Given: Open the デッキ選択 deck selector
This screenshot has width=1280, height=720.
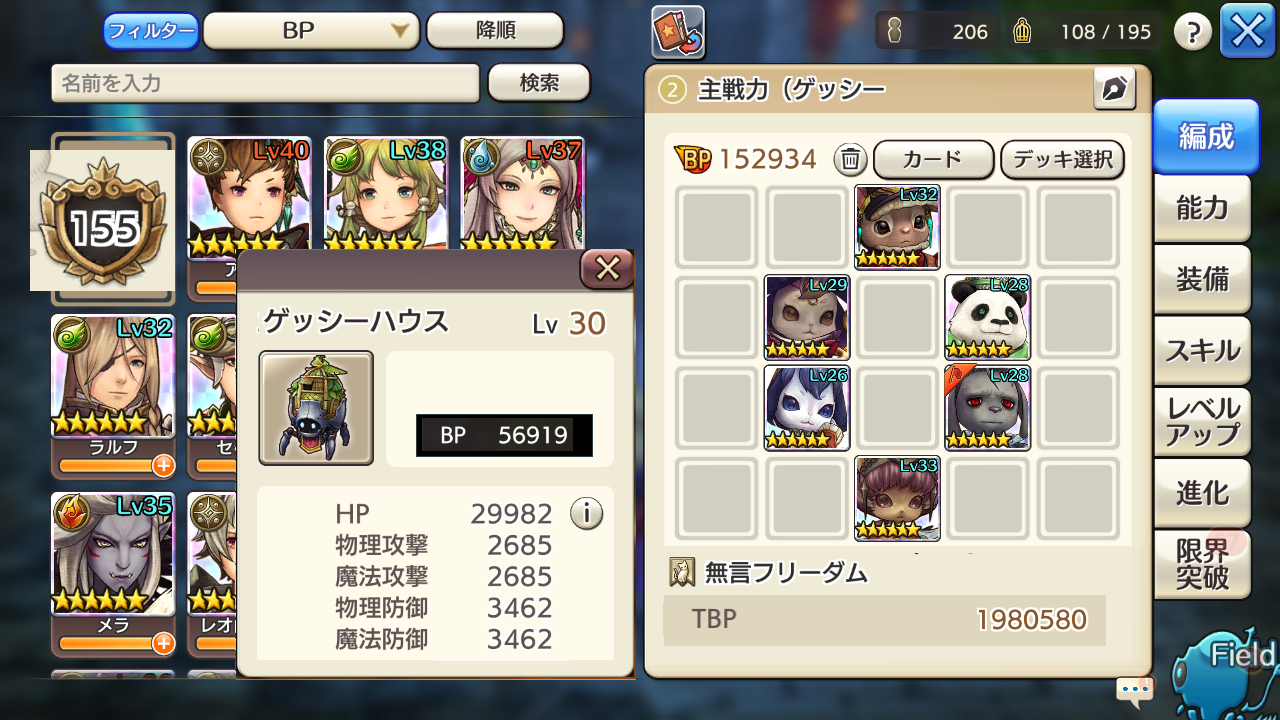Looking at the screenshot, I should click(1063, 159).
